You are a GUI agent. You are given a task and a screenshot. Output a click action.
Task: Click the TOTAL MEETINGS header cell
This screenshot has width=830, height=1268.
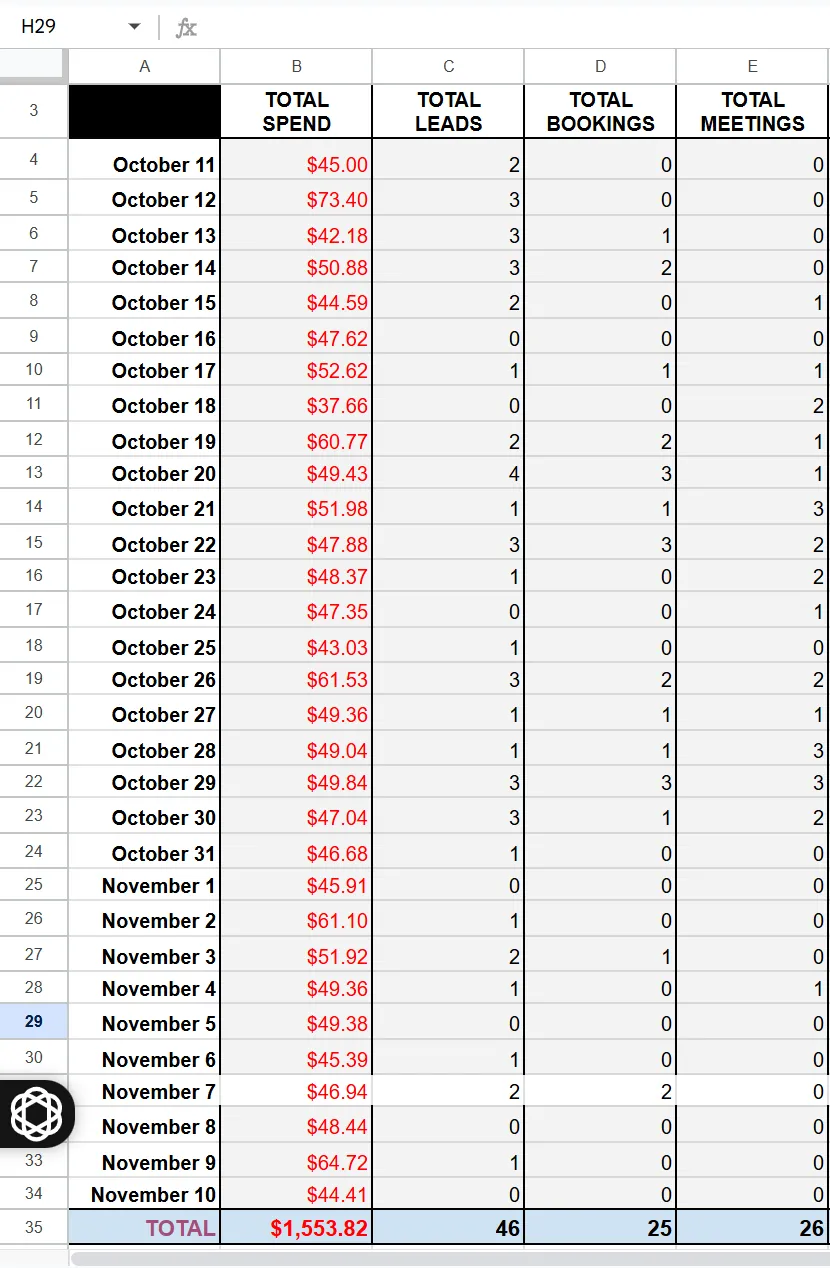pos(752,111)
